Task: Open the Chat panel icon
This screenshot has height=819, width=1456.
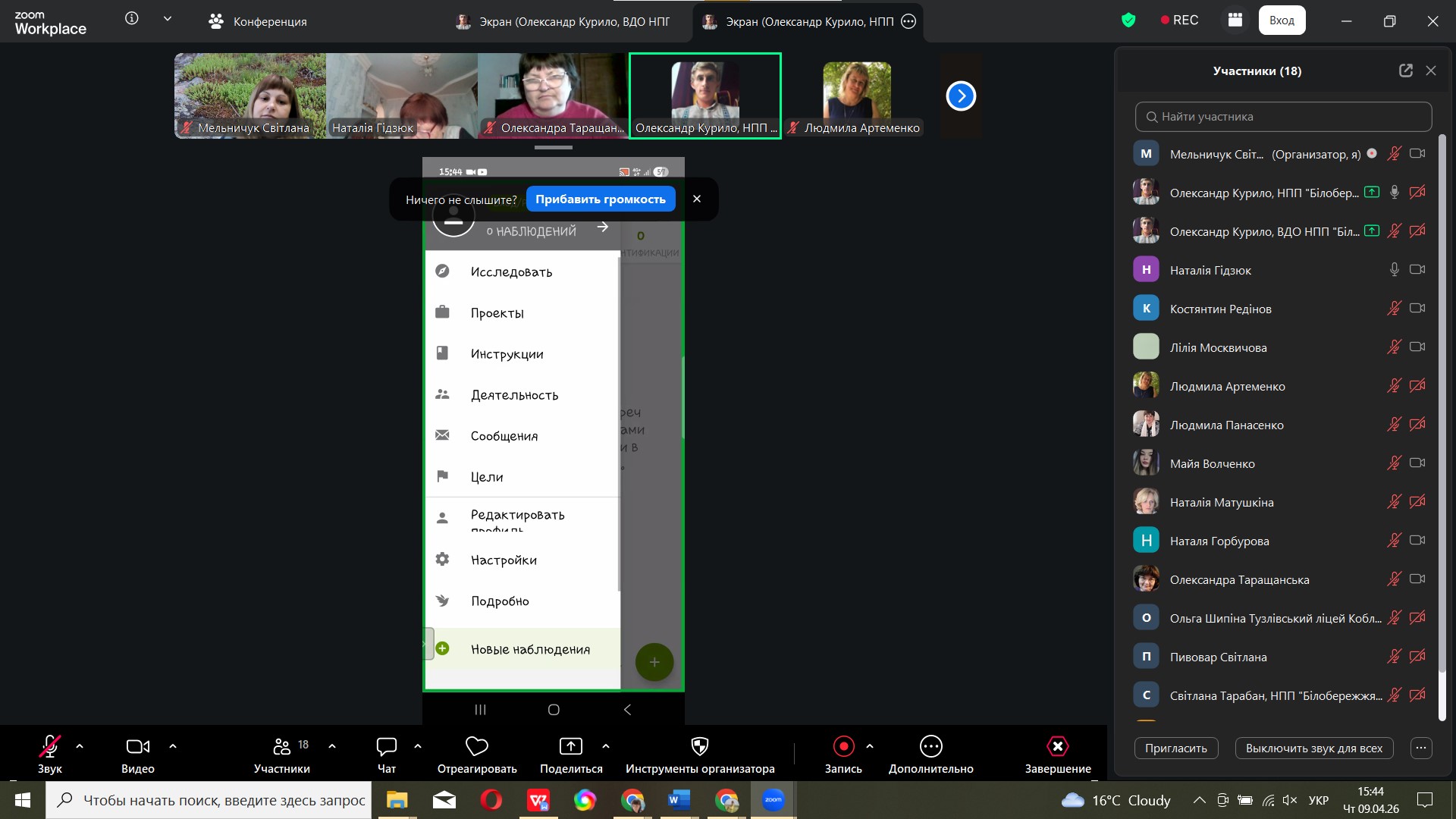Action: 386,747
